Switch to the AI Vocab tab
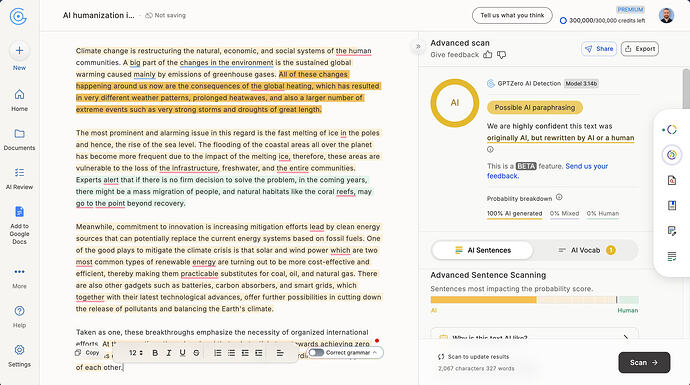 (x=585, y=250)
